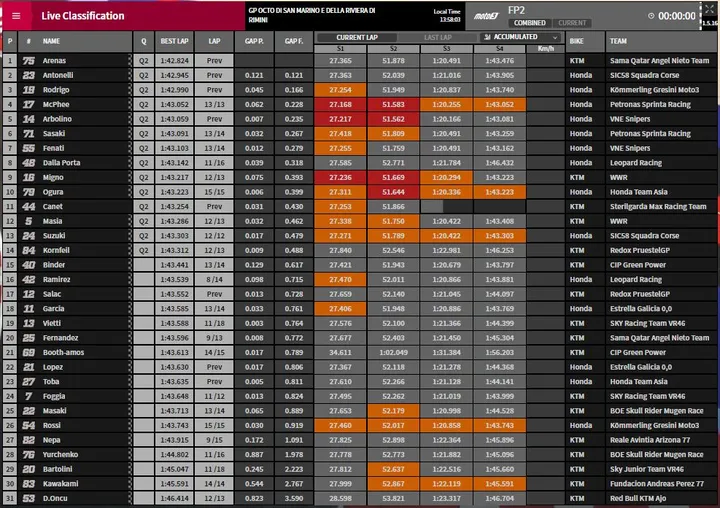This screenshot has height=508, width=720.
Task: Select rider Fernandez
Action: 60,338
